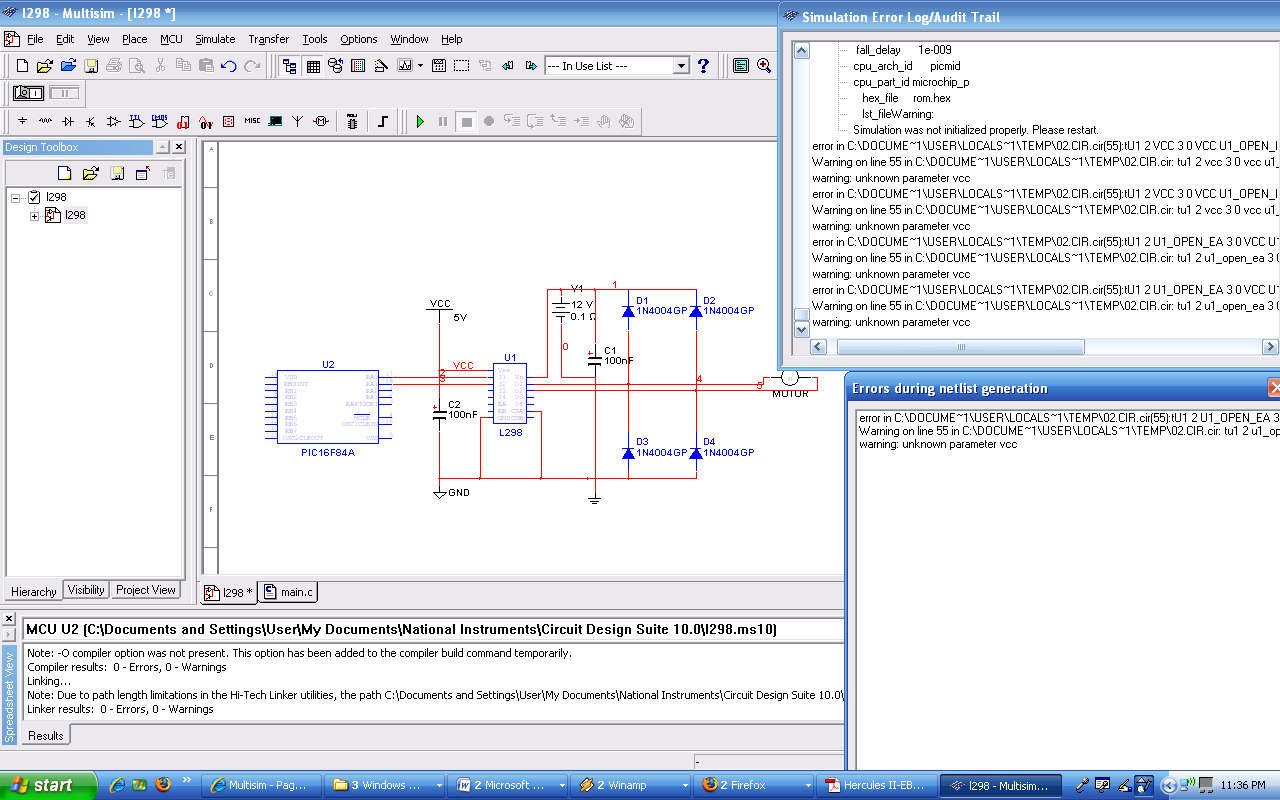The height and width of the screenshot is (800, 1280).
Task: Place a Transistor component
Action: pos(91,121)
